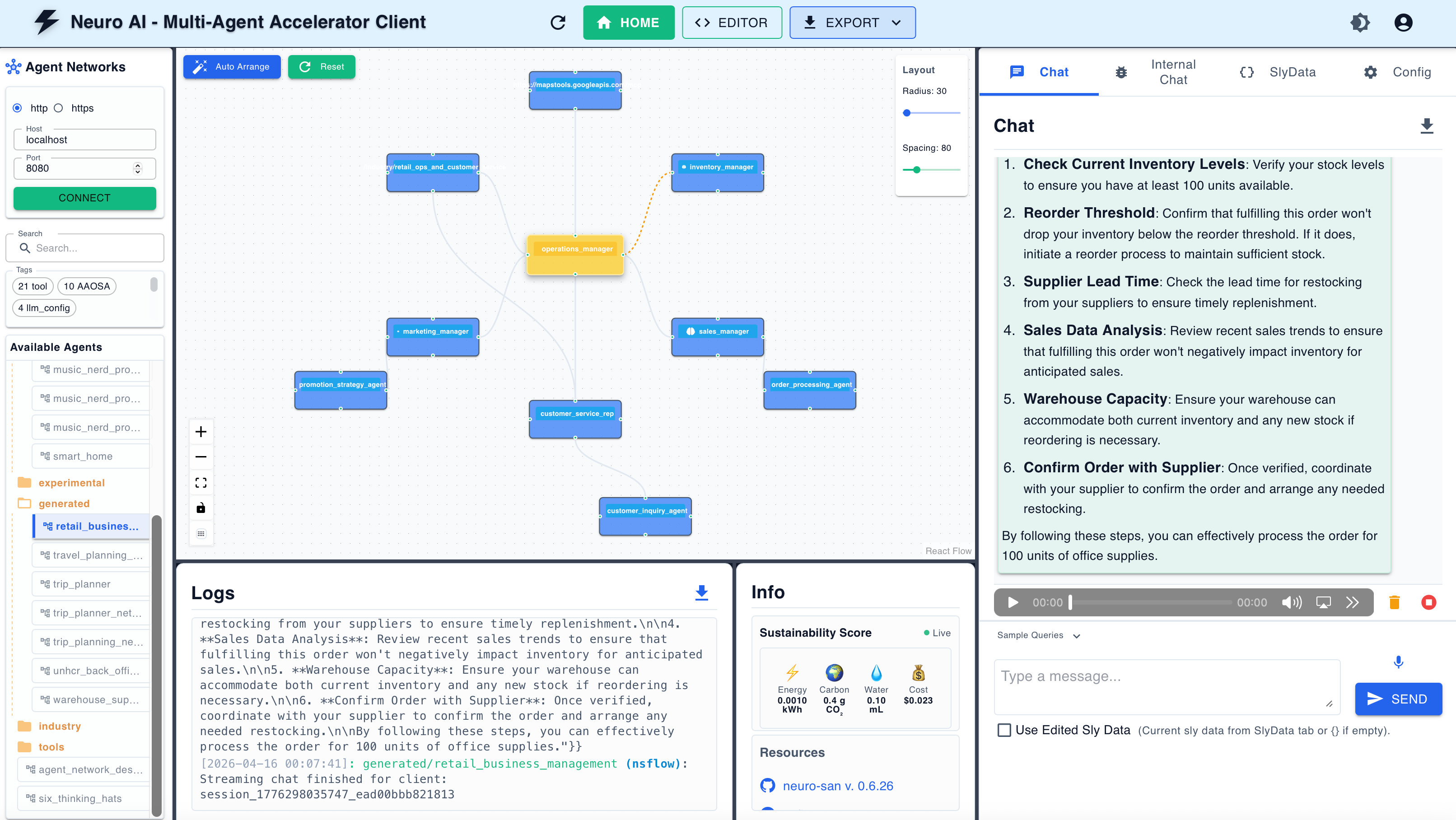Delete chat using orange trash icon
The width and height of the screenshot is (1456, 820).
click(1395, 602)
